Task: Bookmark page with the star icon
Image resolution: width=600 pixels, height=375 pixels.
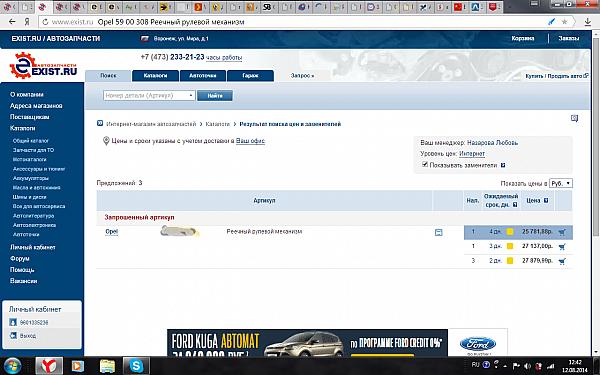Action: pyautogui.click(x=564, y=22)
